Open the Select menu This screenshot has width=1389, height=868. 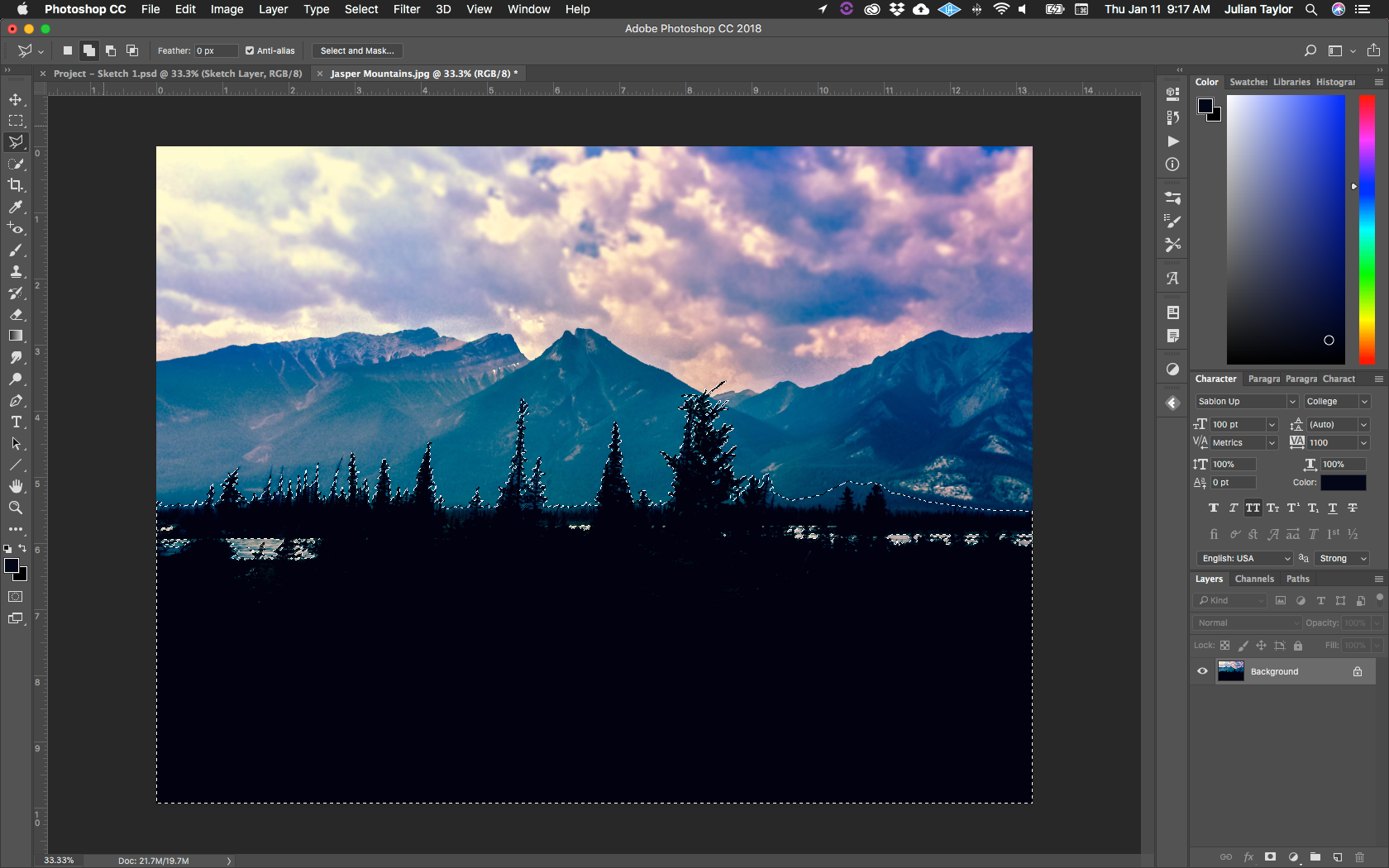tap(361, 9)
